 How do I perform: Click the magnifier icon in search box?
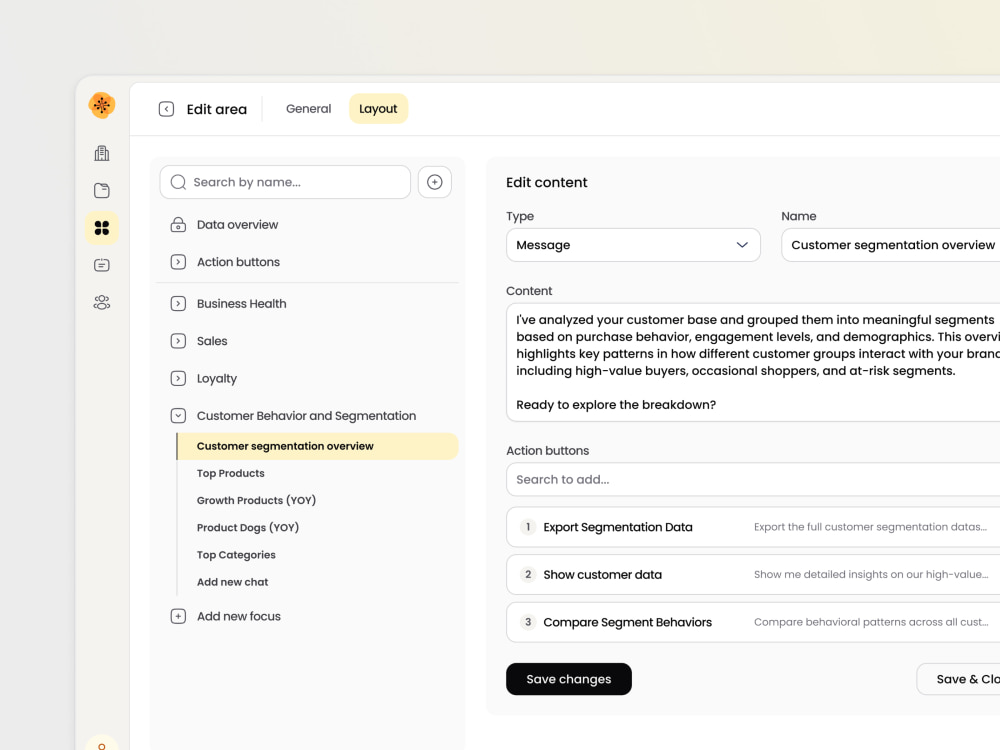179,182
